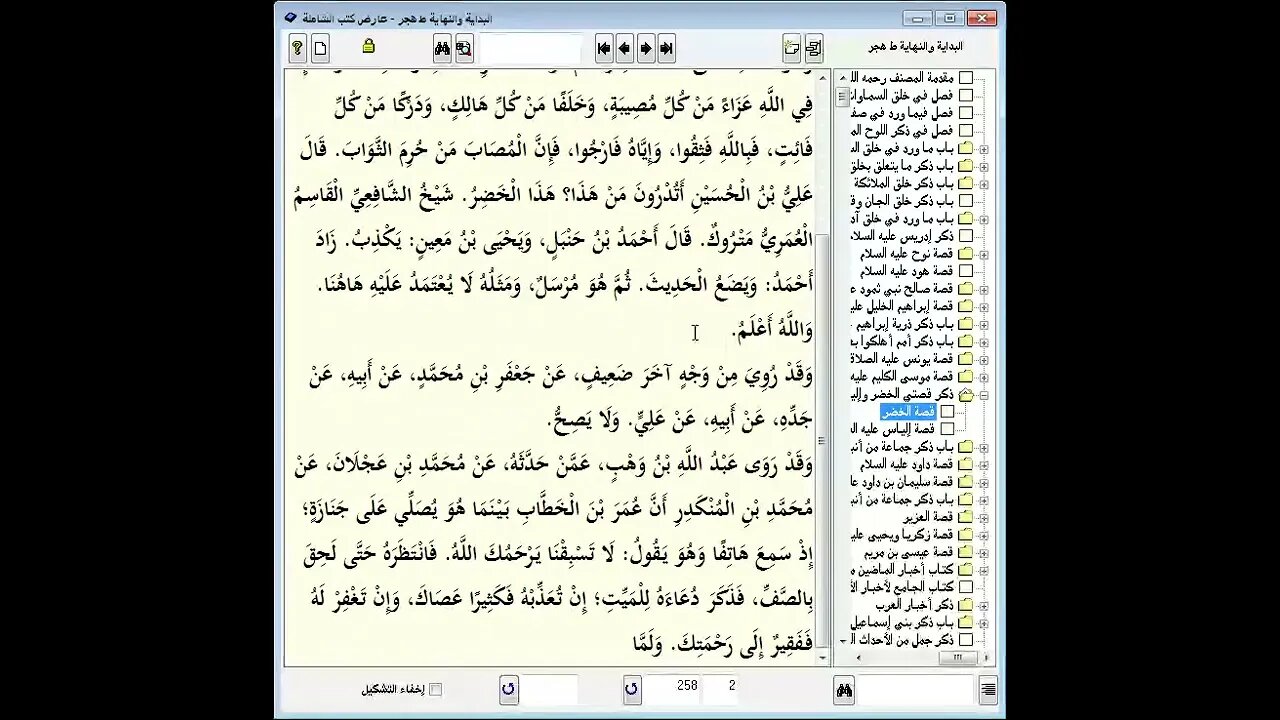Click the list lines icon at bottom right
This screenshot has height=720, width=1280.
pyautogui.click(x=988, y=689)
